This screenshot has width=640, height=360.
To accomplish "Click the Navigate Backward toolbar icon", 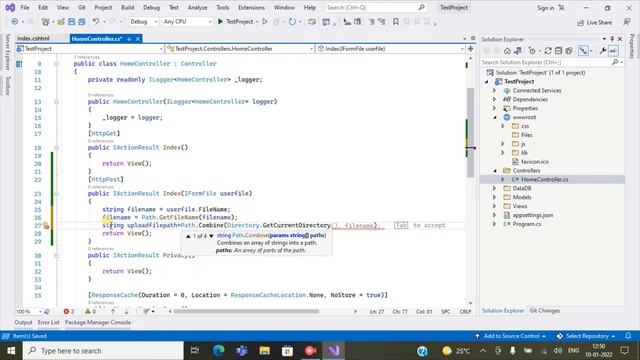I will (x=15, y=22).
